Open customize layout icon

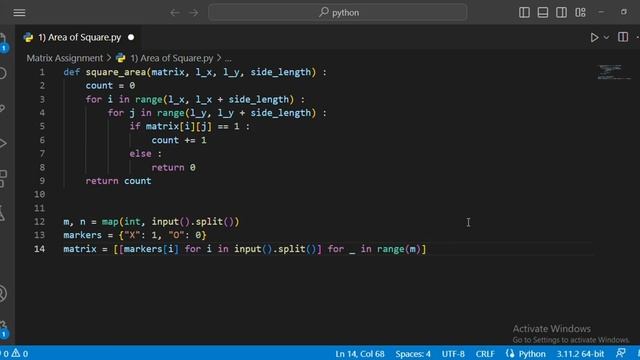coord(580,13)
